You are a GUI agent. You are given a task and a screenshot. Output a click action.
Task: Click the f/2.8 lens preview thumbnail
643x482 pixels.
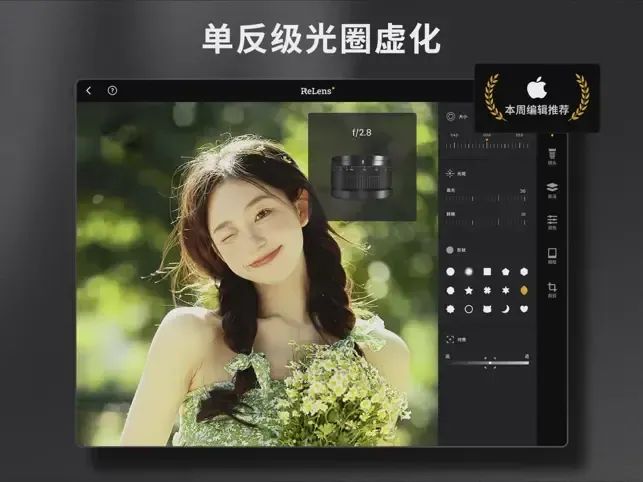[x=362, y=167]
